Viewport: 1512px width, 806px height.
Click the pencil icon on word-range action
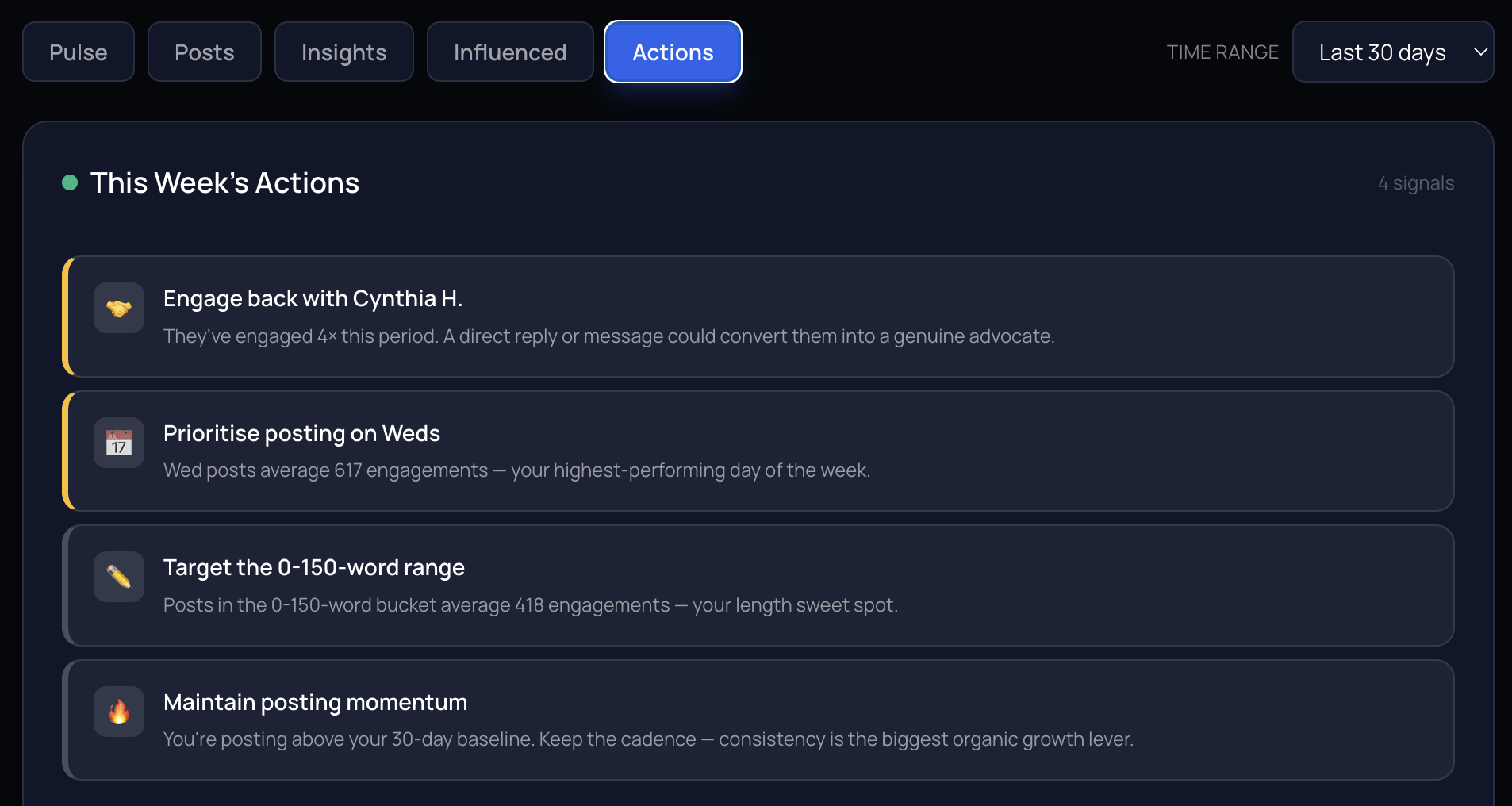[118, 577]
